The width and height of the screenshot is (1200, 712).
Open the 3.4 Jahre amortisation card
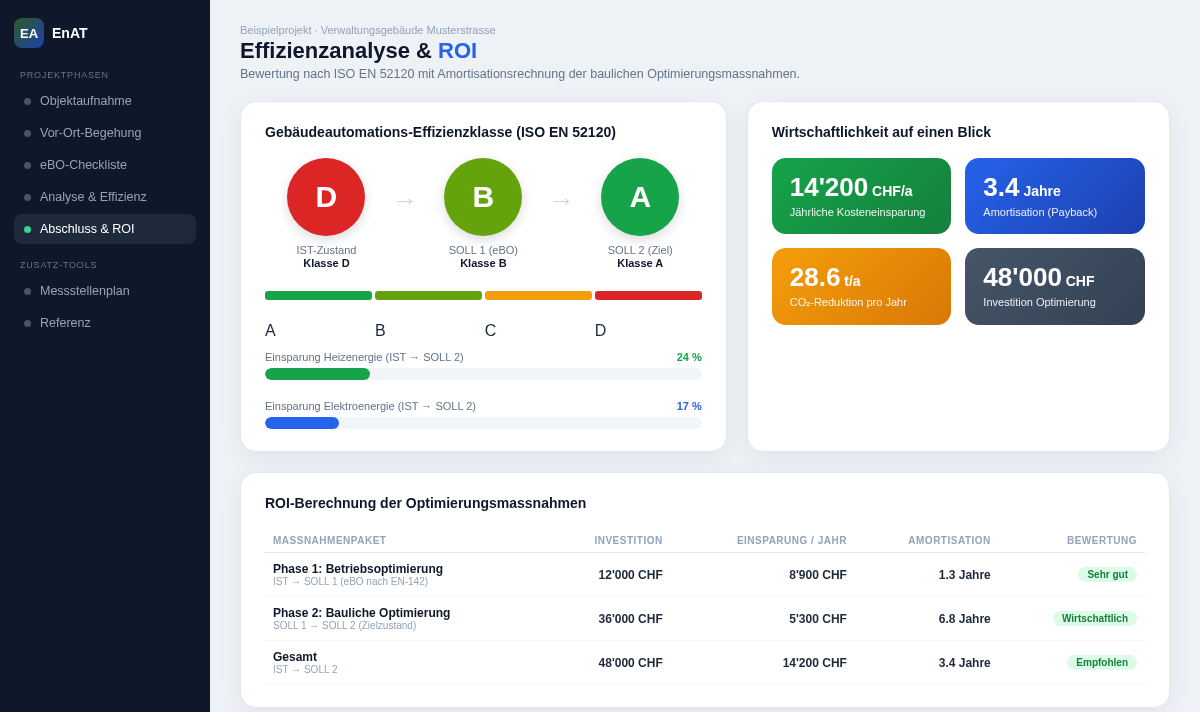click(1055, 196)
